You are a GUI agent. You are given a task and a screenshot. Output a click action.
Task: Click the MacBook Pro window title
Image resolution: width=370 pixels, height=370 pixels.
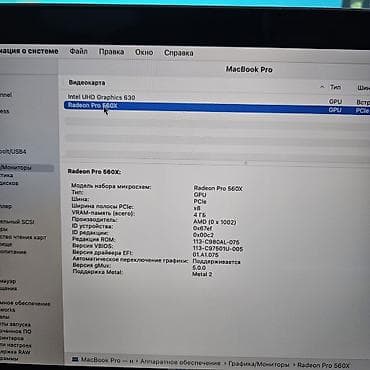[x=249, y=69]
